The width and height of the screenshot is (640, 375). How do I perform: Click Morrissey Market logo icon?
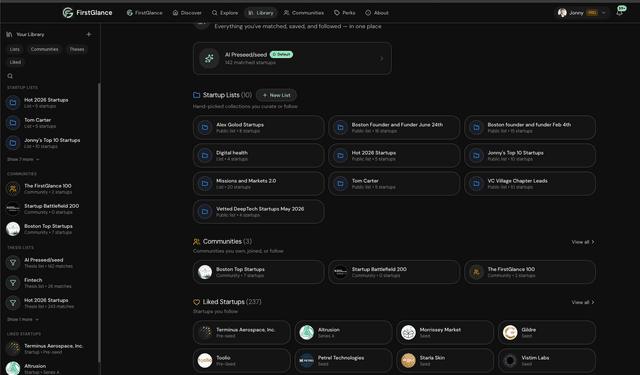pos(408,333)
